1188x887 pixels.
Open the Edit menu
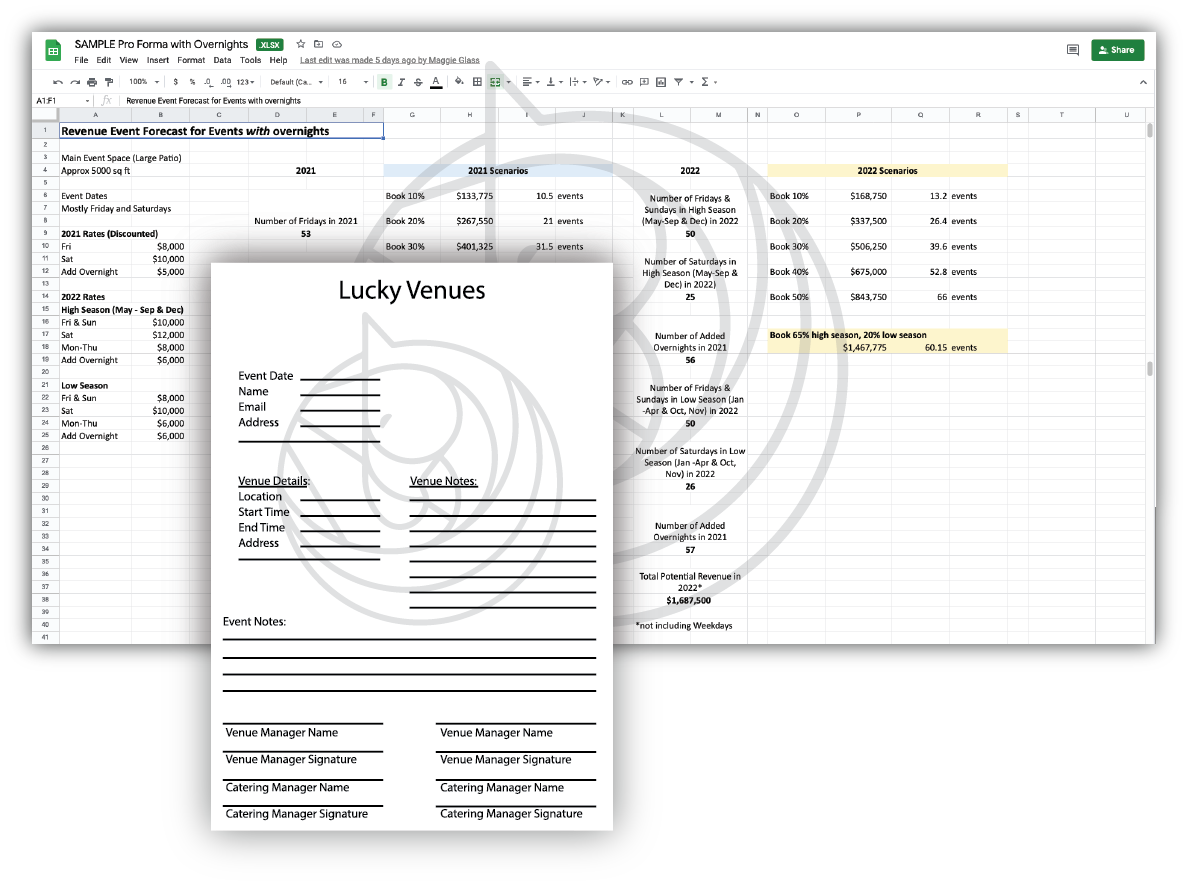pyautogui.click(x=104, y=60)
